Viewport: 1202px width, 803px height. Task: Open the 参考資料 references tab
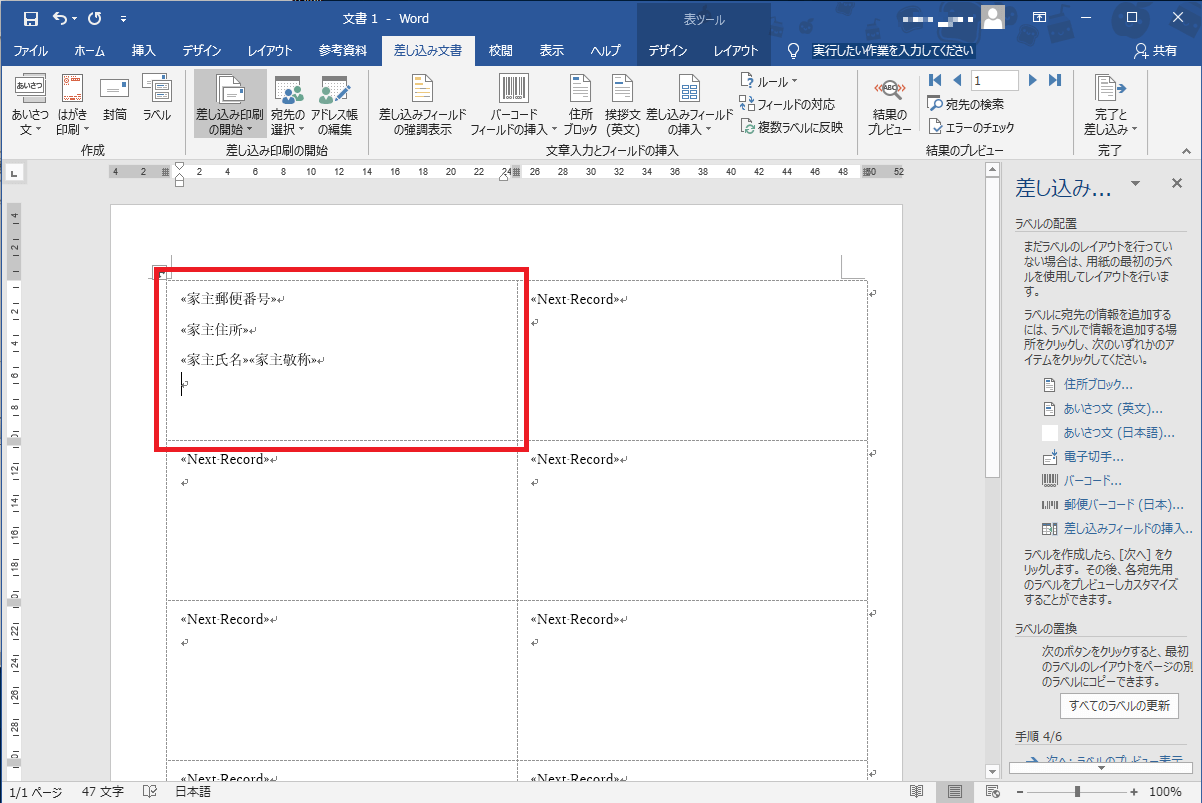coord(342,51)
